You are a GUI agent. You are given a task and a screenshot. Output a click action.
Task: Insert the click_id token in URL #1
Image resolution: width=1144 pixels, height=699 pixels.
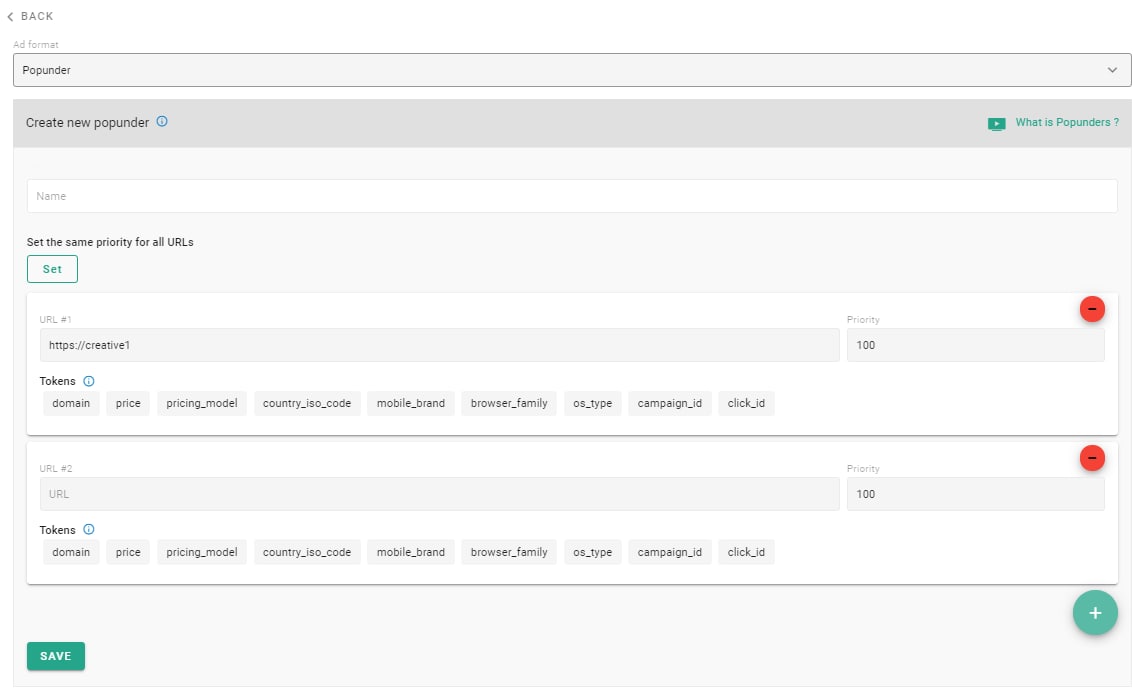pyautogui.click(x=746, y=404)
